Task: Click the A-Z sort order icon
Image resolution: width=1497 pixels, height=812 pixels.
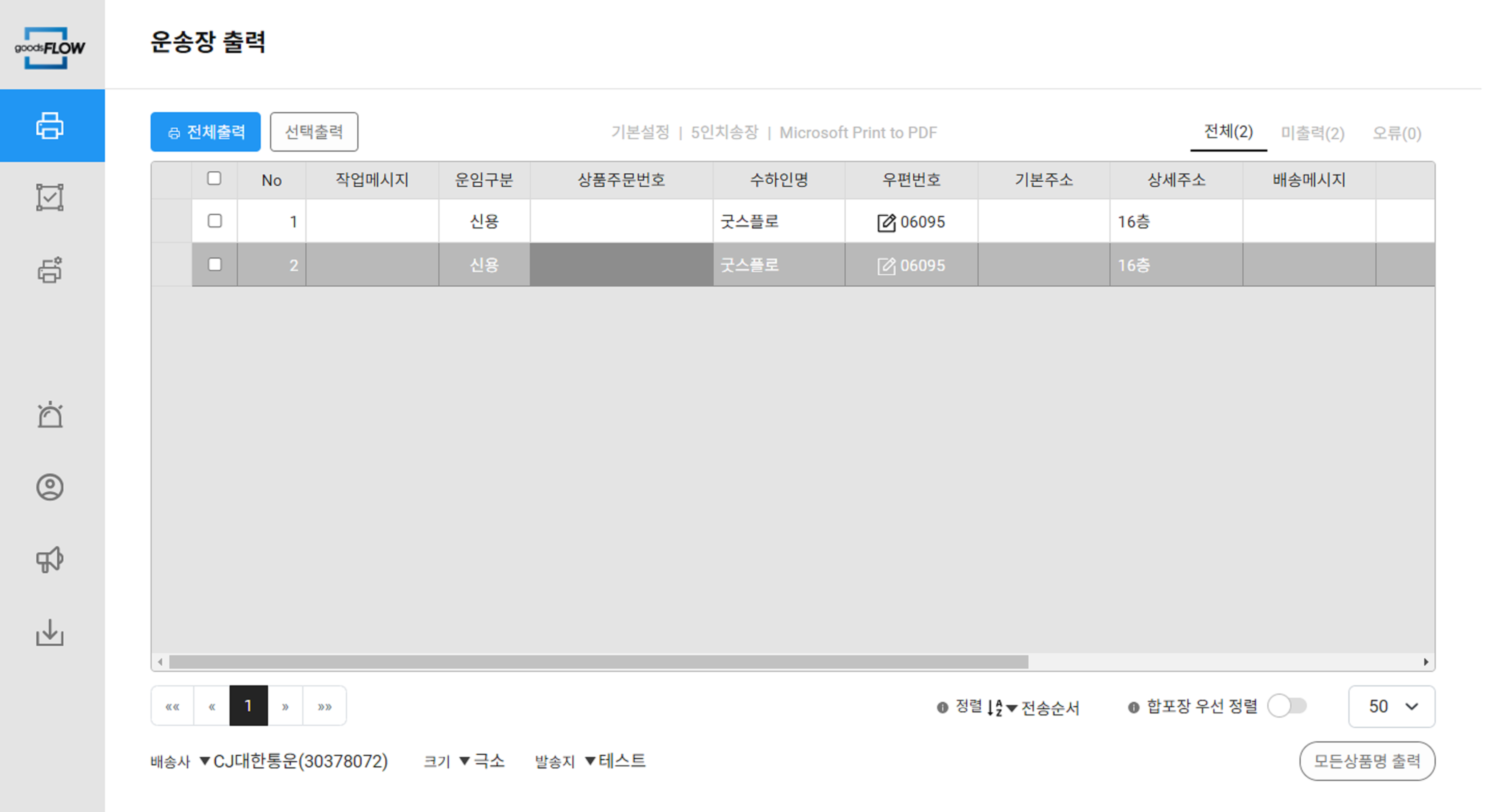Action: pos(995,707)
